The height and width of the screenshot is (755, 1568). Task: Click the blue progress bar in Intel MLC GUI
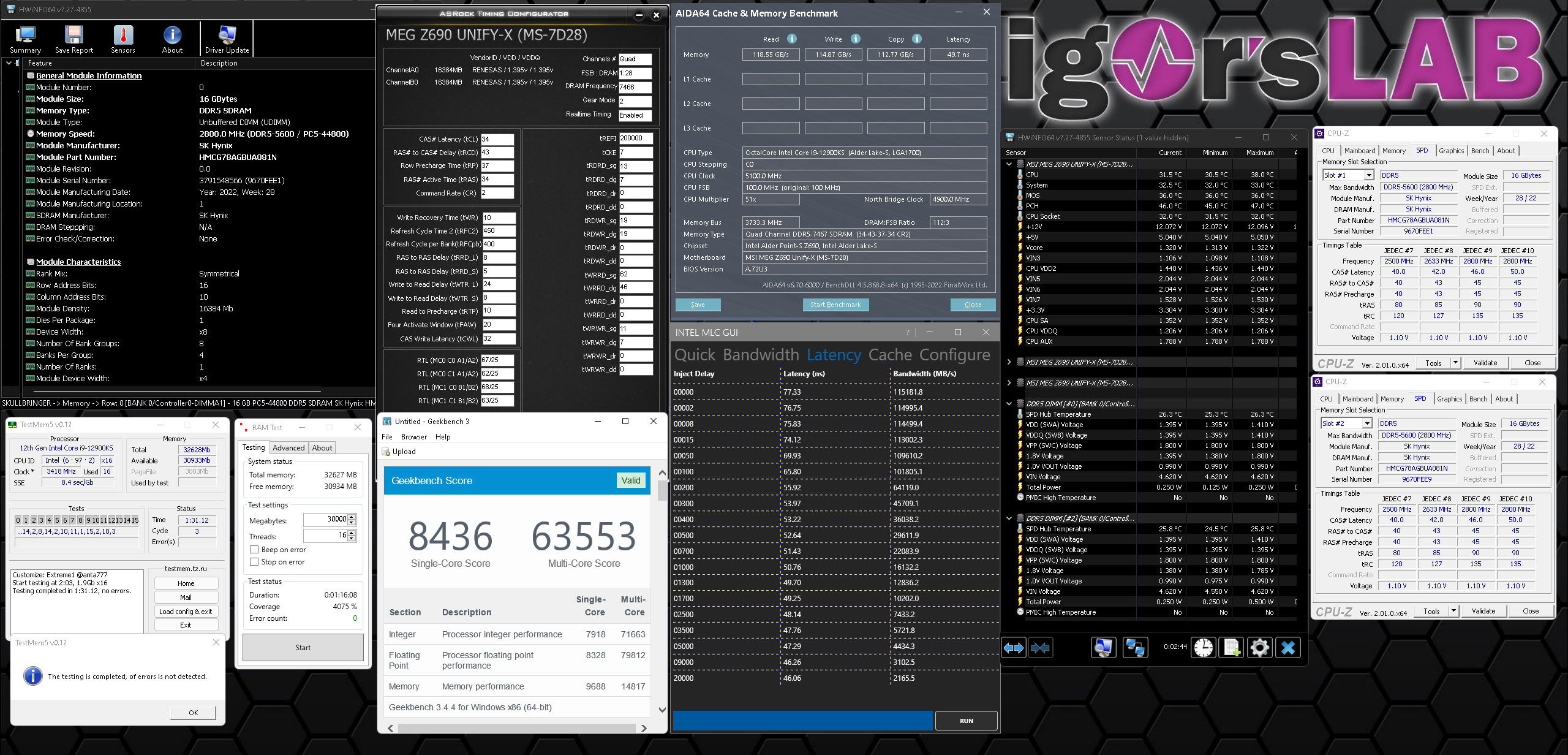click(802, 721)
